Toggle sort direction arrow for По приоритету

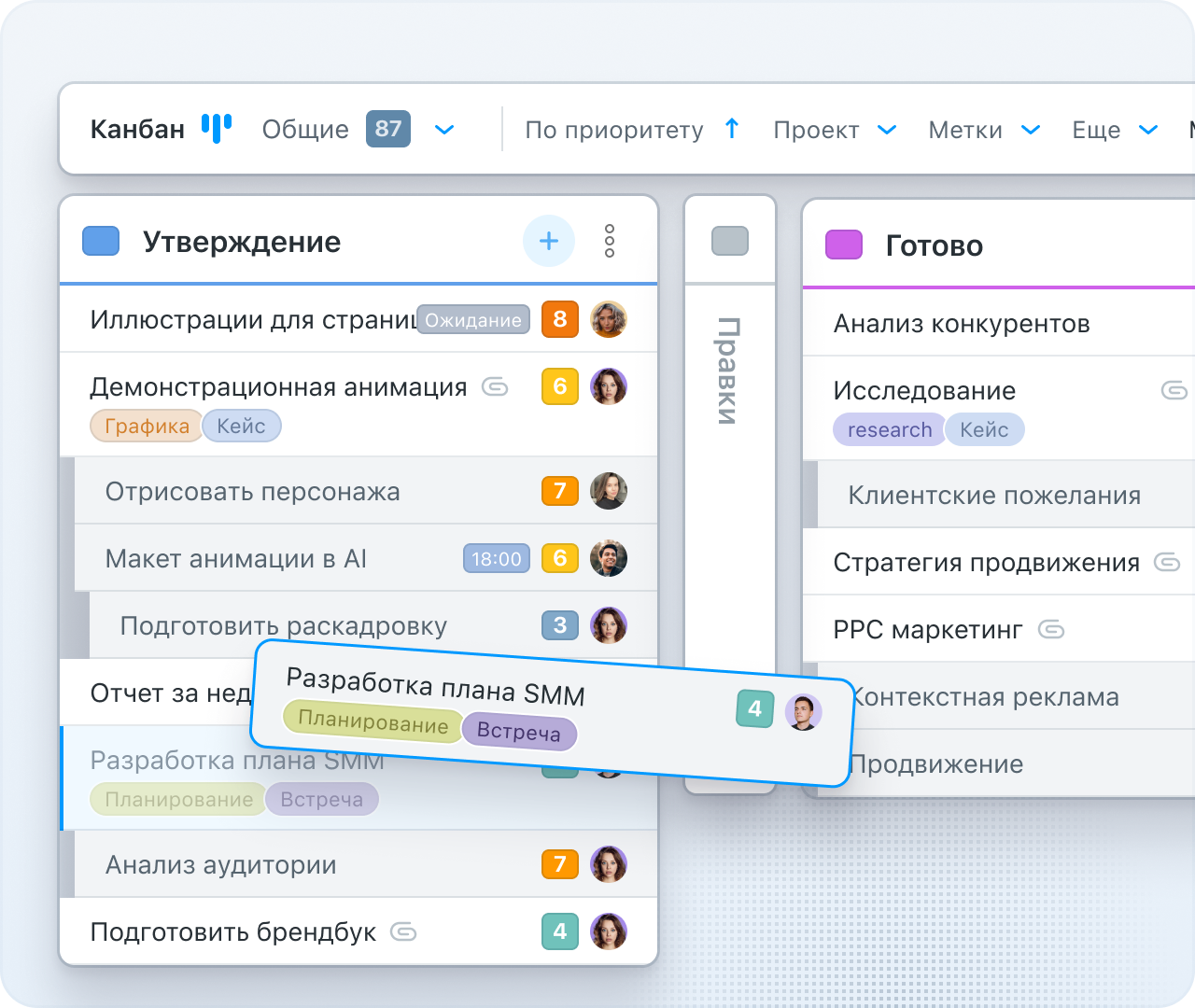pos(732,129)
